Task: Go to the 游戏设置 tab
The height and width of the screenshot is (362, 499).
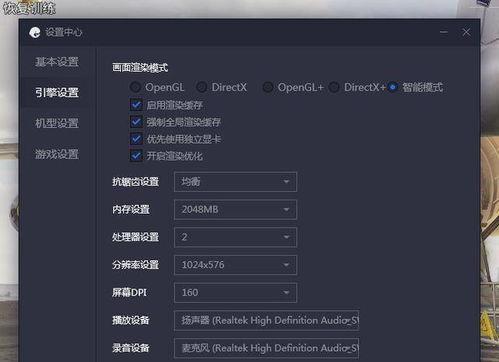Action: point(57,154)
